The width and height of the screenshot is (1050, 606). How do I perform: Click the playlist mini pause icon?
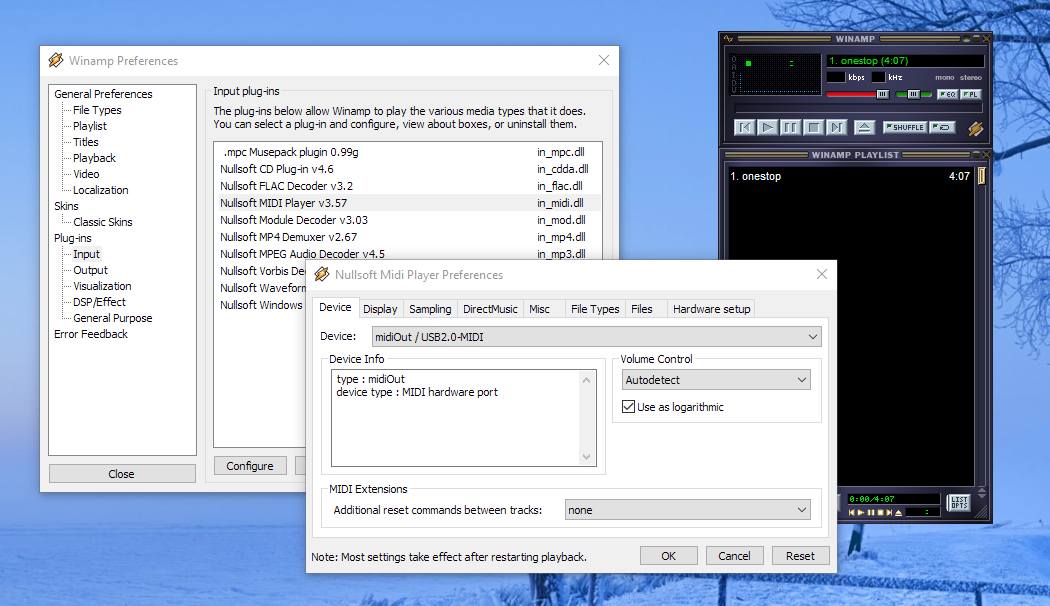(x=871, y=512)
